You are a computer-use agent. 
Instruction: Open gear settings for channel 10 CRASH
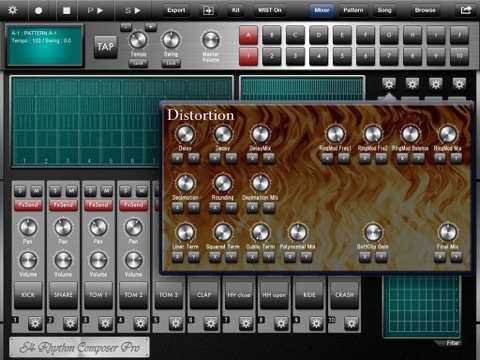pyautogui.click(x=351, y=323)
